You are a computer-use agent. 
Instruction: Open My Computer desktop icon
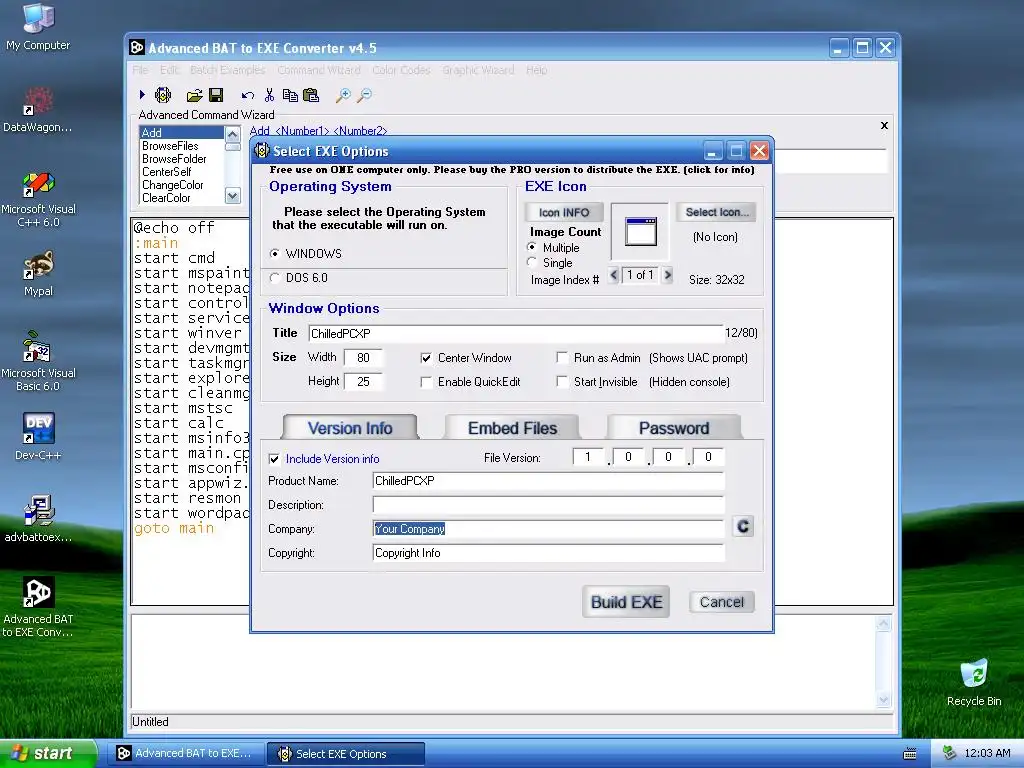coord(38,27)
